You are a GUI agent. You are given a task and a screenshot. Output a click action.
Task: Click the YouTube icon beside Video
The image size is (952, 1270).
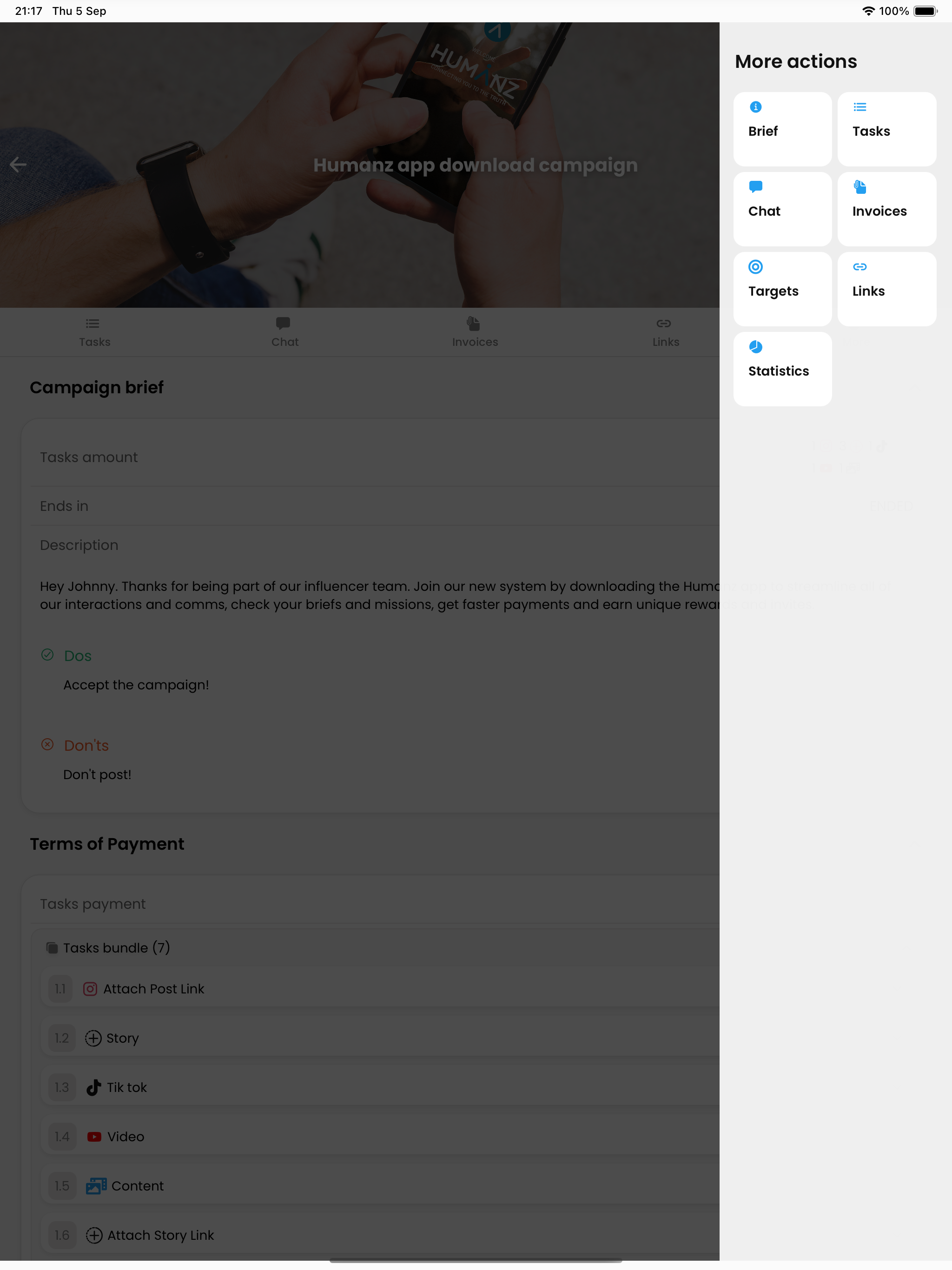pos(94,1137)
